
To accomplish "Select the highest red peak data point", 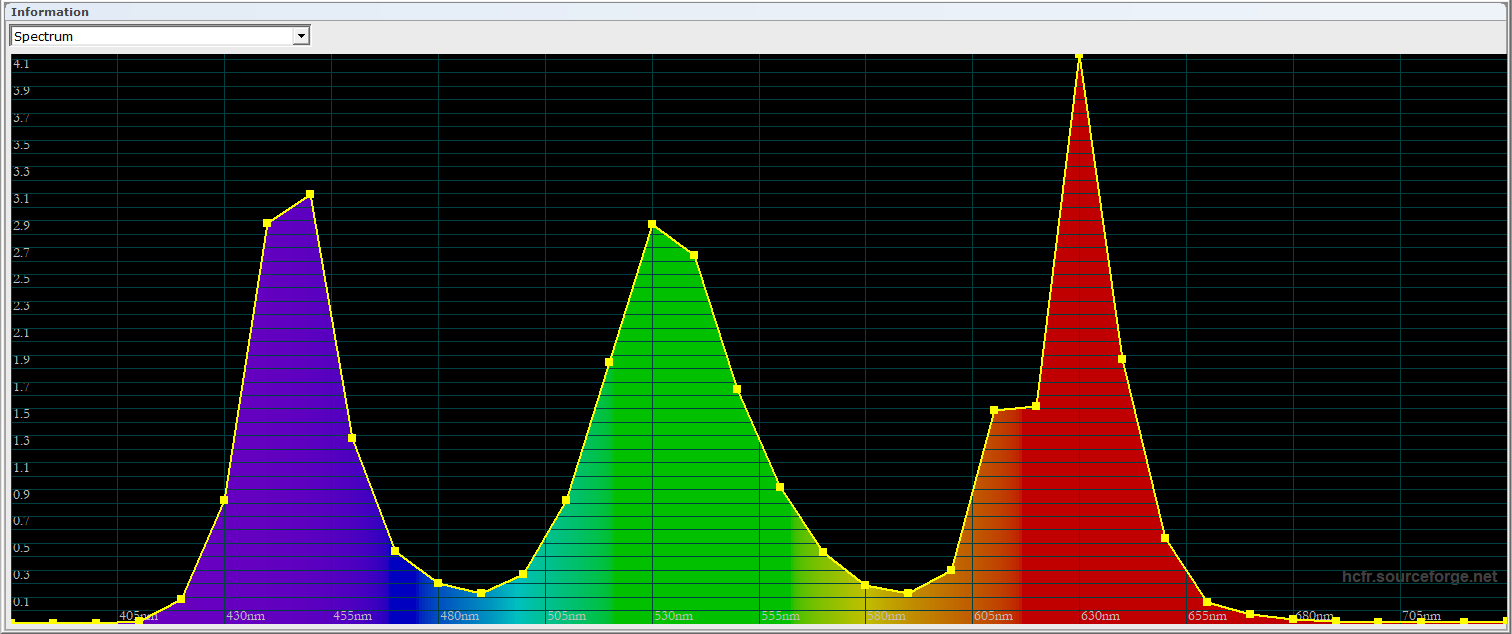I will (x=1079, y=55).
